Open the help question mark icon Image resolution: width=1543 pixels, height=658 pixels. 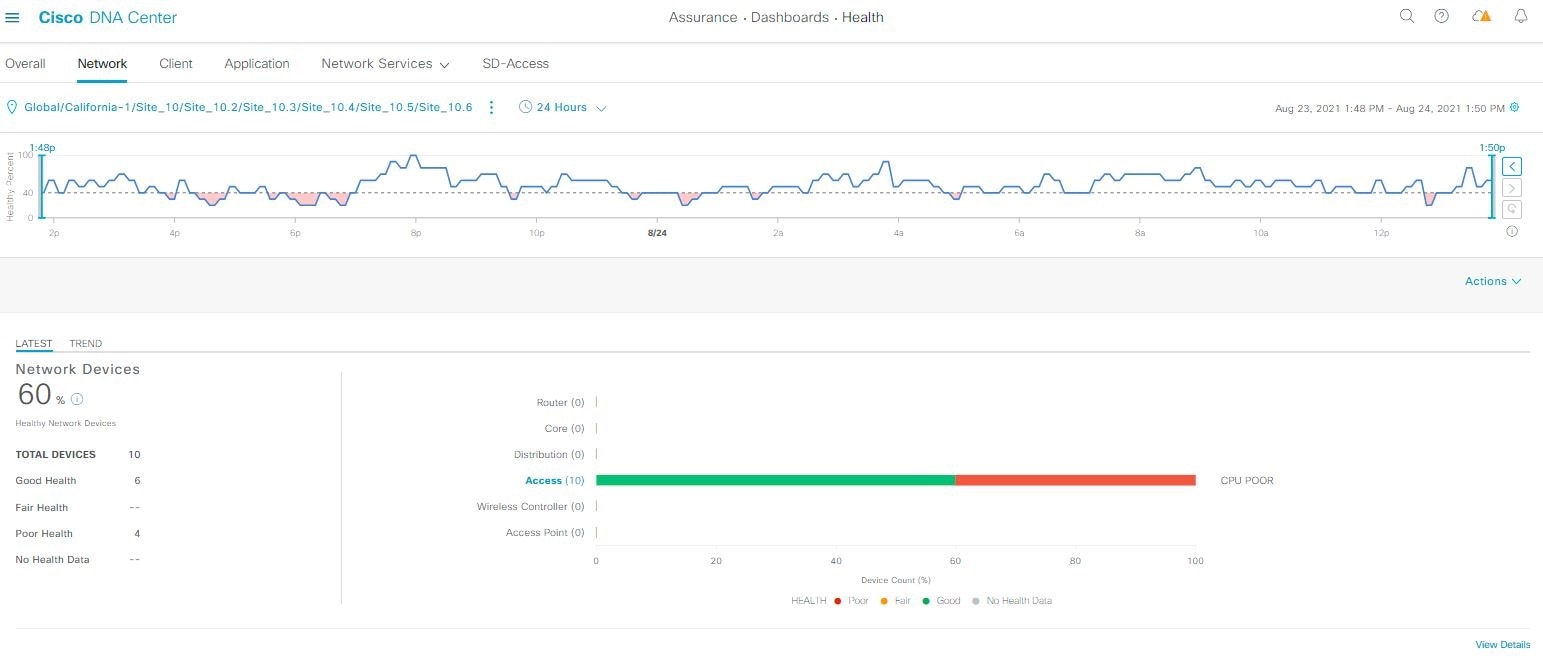click(x=1441, y=16)
